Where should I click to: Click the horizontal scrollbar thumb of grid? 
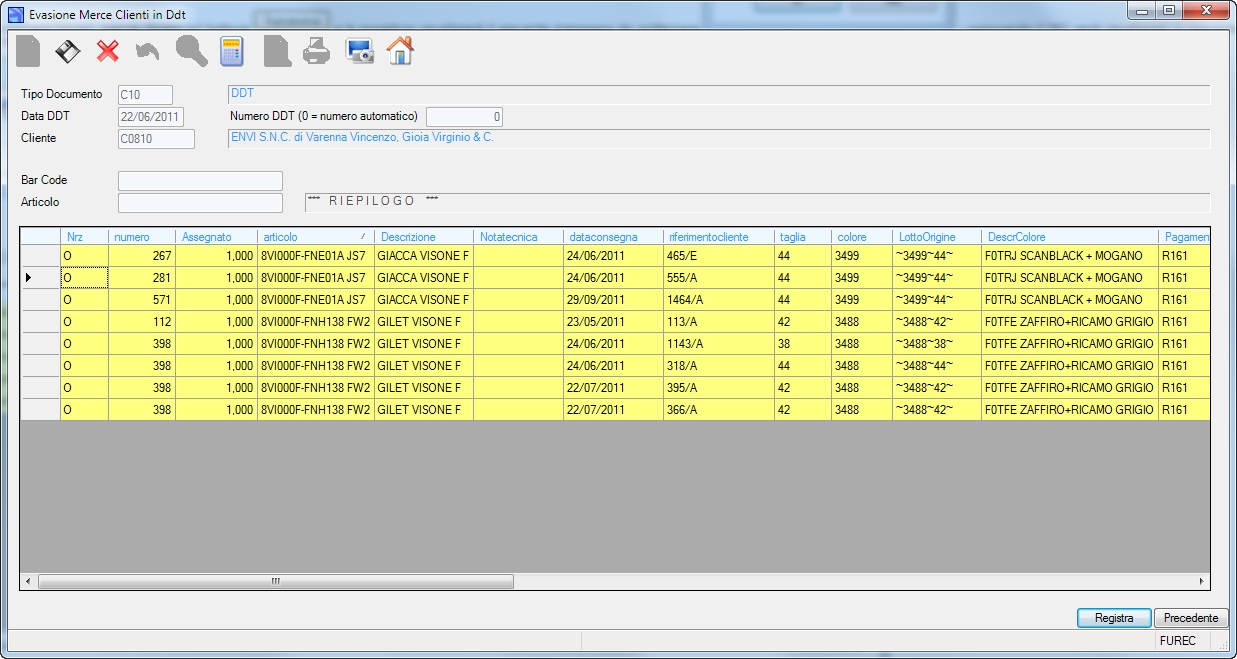click(x=275, y=581)
